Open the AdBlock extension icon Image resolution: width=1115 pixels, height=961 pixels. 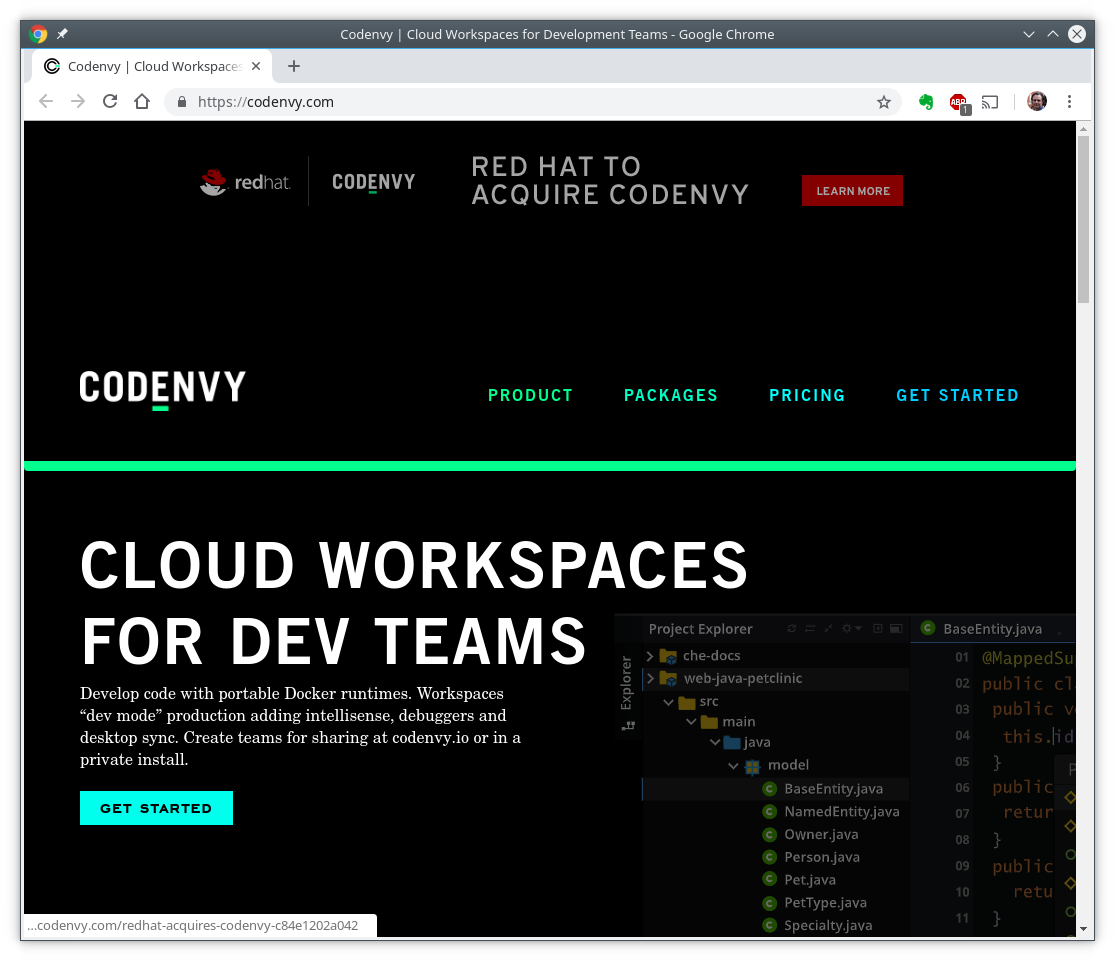pos(957,101)
